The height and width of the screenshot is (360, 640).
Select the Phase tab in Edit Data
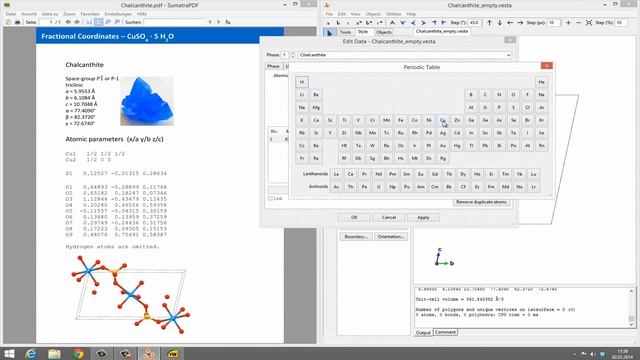tap(273, 66)
